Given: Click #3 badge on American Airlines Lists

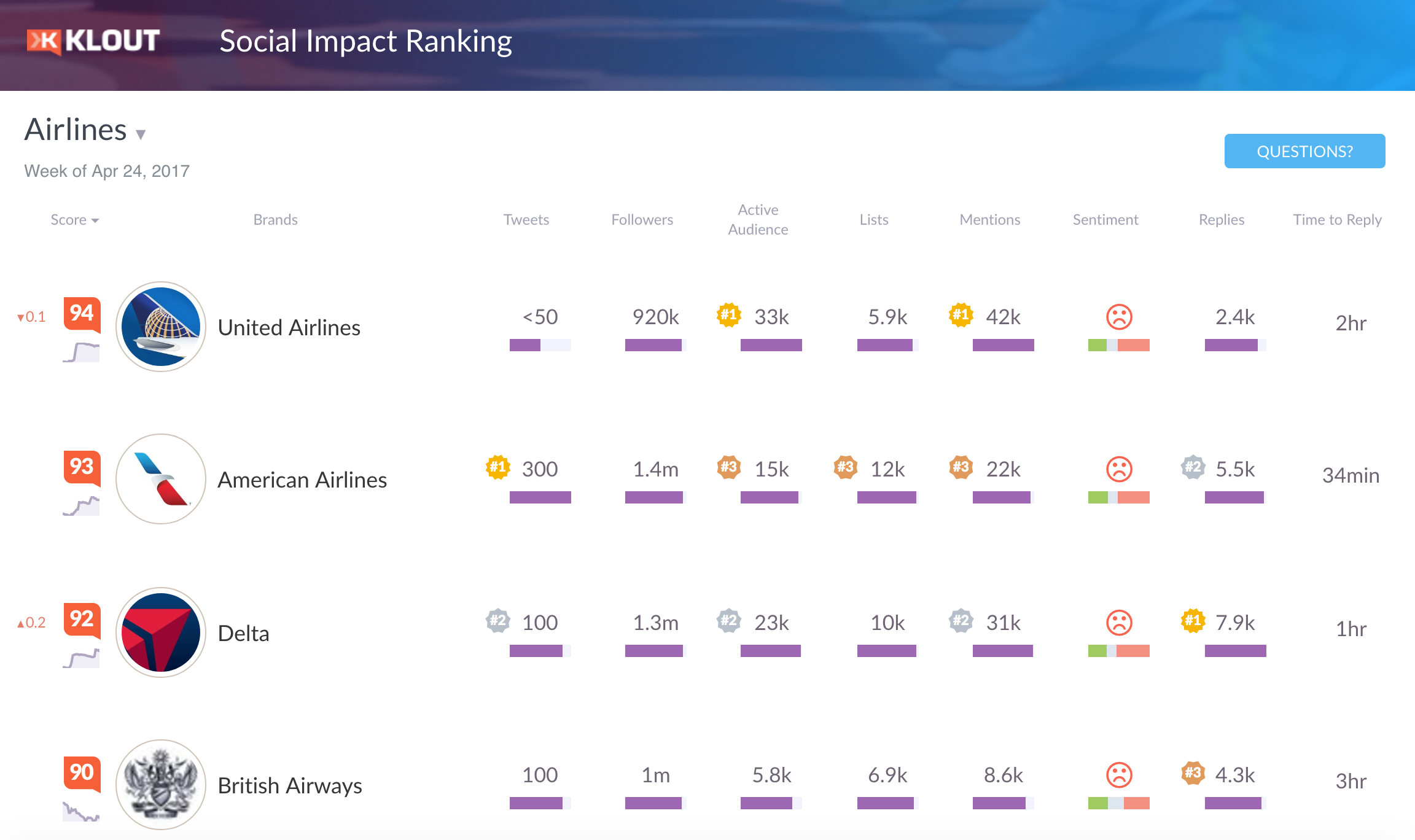Looking at the screenshot, I should (846, 467).
